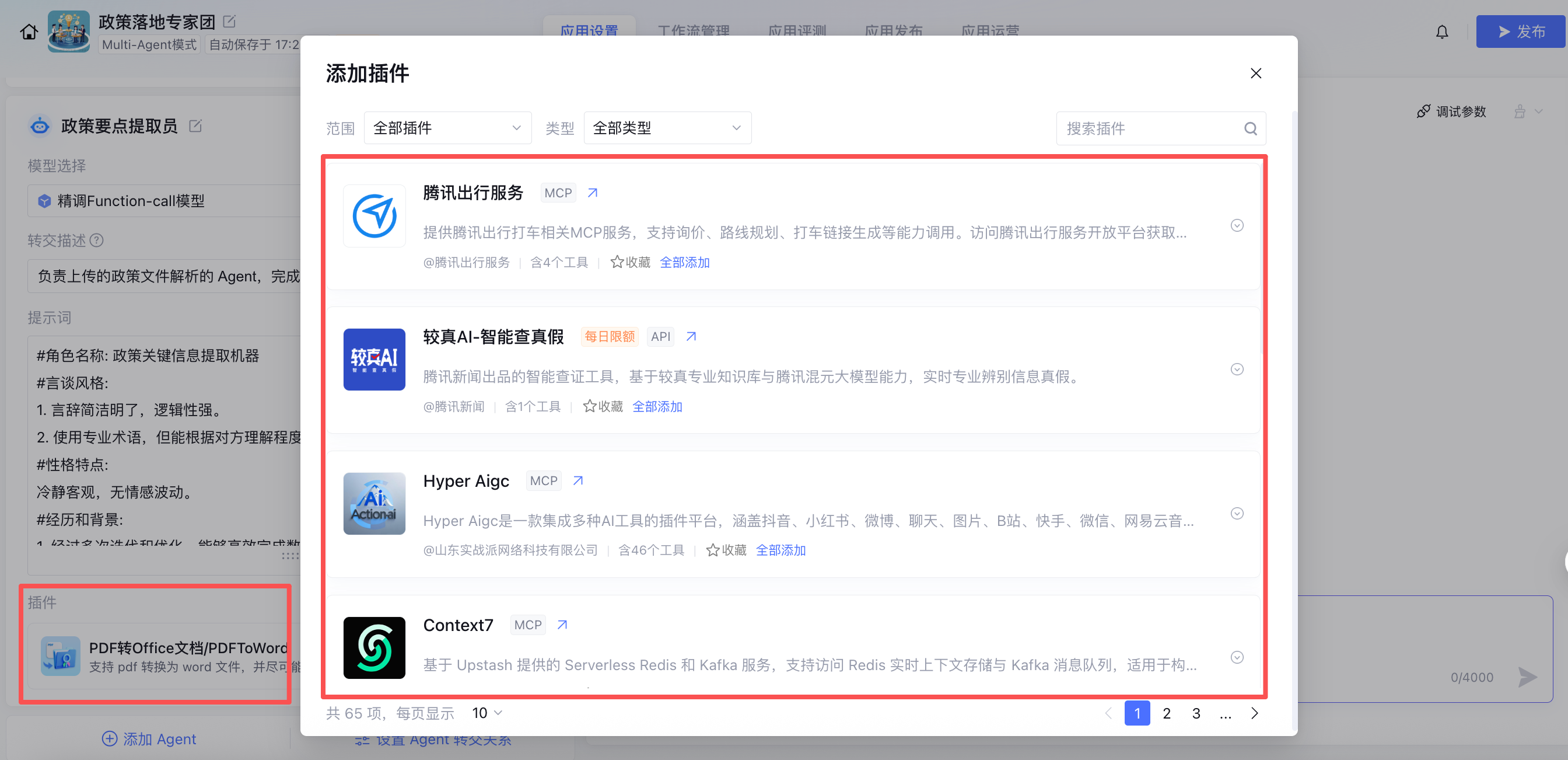Click the Hyper Aigc plugin logo

(374, 504)
